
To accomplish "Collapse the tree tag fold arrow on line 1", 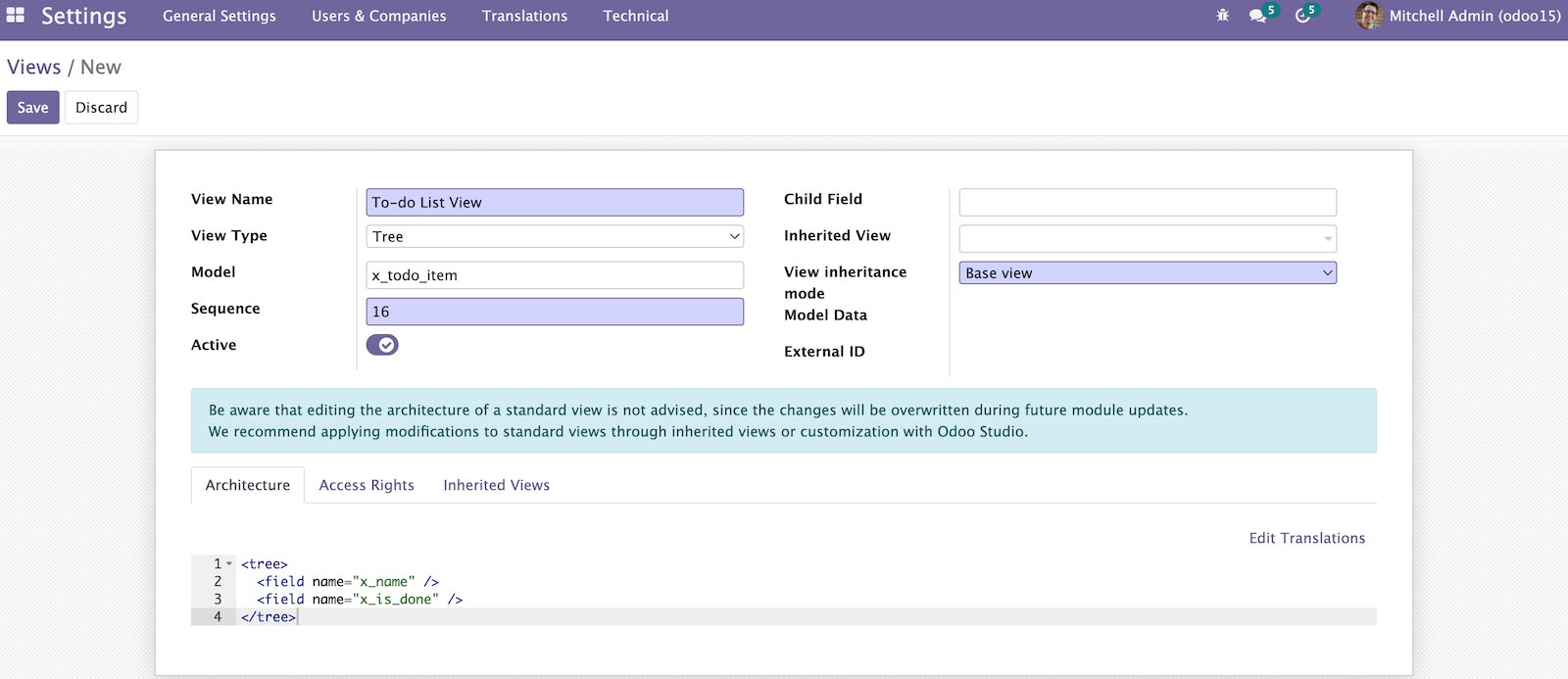I will [229, 563].
